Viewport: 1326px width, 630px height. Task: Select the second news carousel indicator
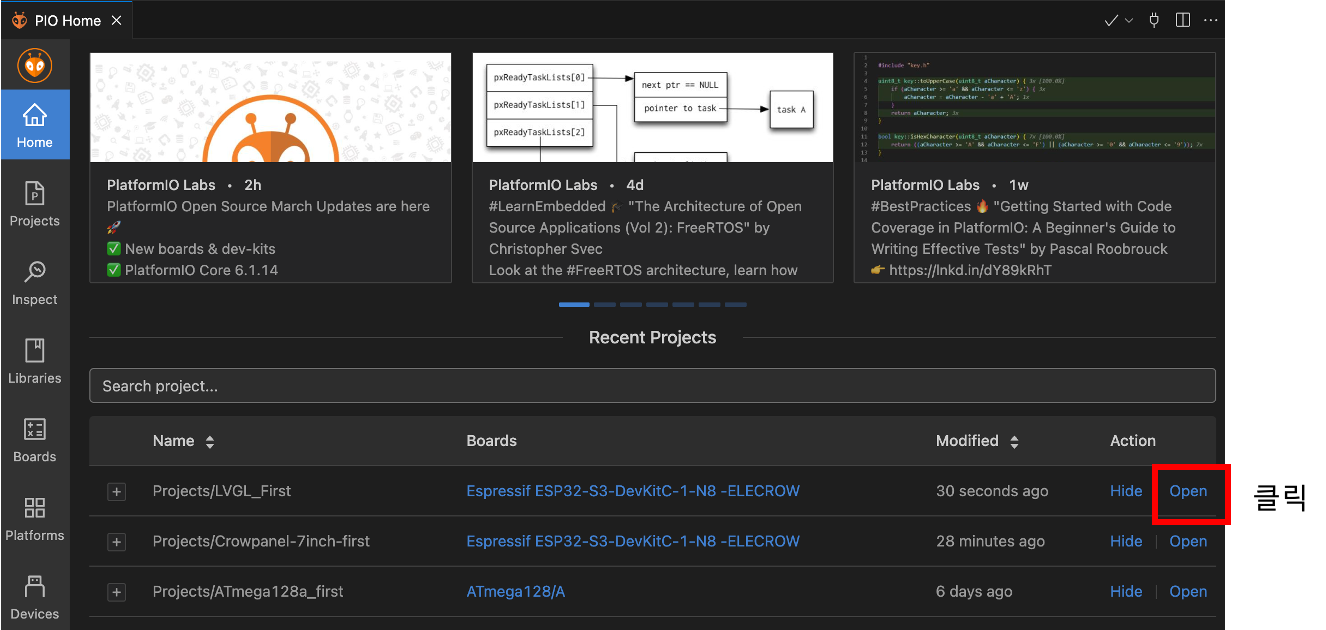point(604,304)
